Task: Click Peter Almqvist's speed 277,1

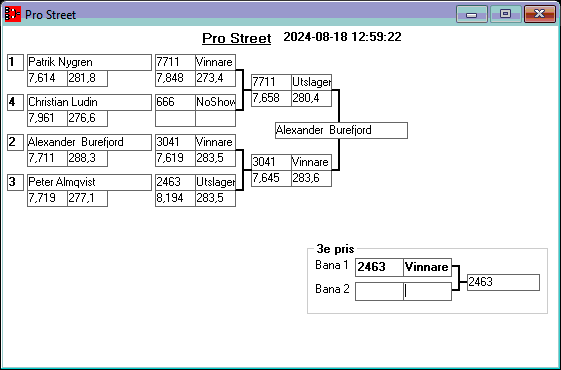Action: click(87, 199)
